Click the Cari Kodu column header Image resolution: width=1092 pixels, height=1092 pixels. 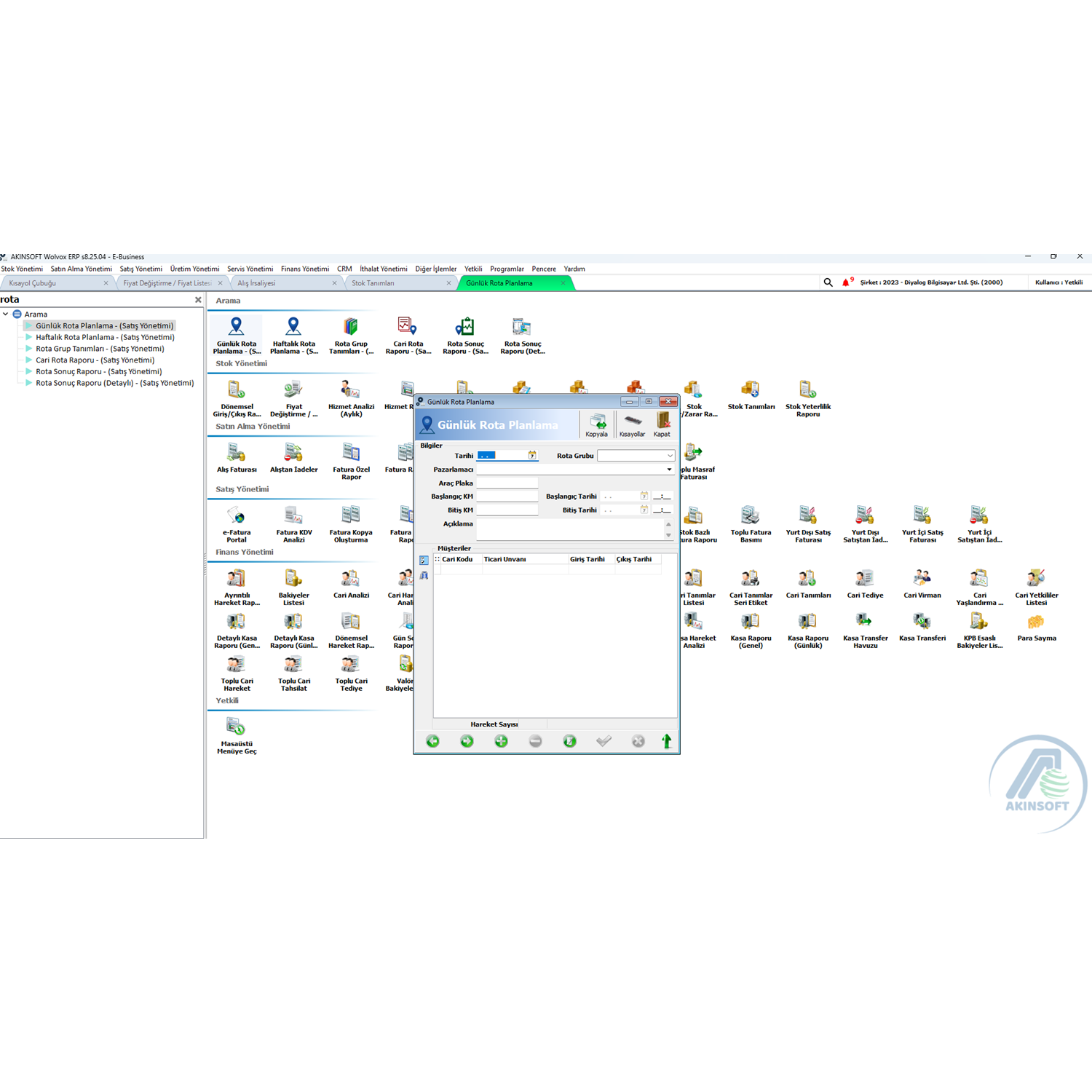[458, 559]
